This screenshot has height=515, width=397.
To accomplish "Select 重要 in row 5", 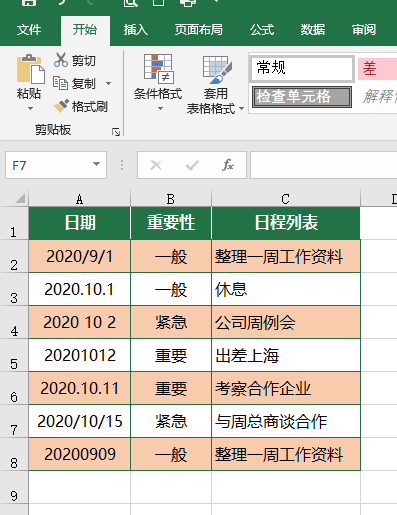I will click(x=171, y=355).
